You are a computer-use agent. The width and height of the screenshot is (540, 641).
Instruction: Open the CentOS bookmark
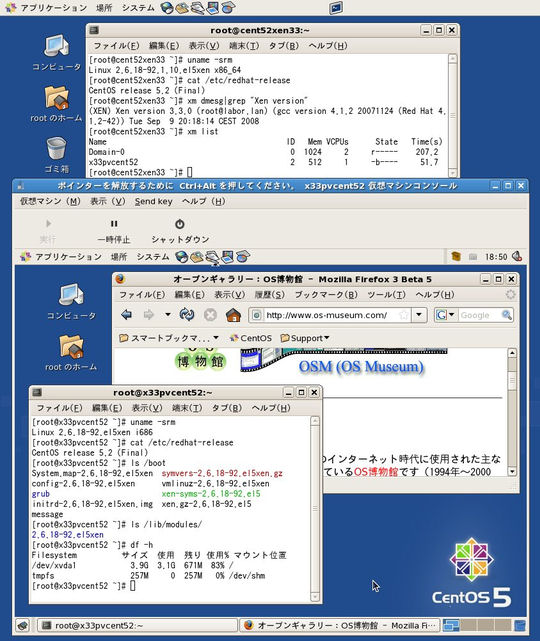tap(251, 338)
